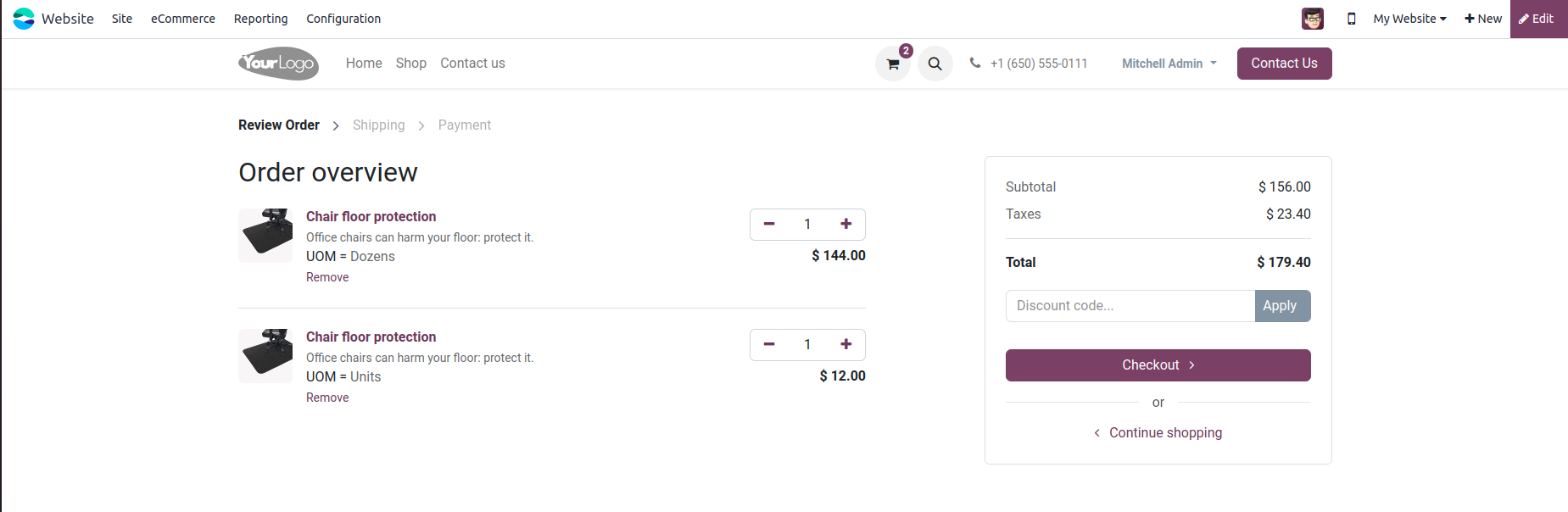Open the eCommerce menu

(x=182, y=19)
